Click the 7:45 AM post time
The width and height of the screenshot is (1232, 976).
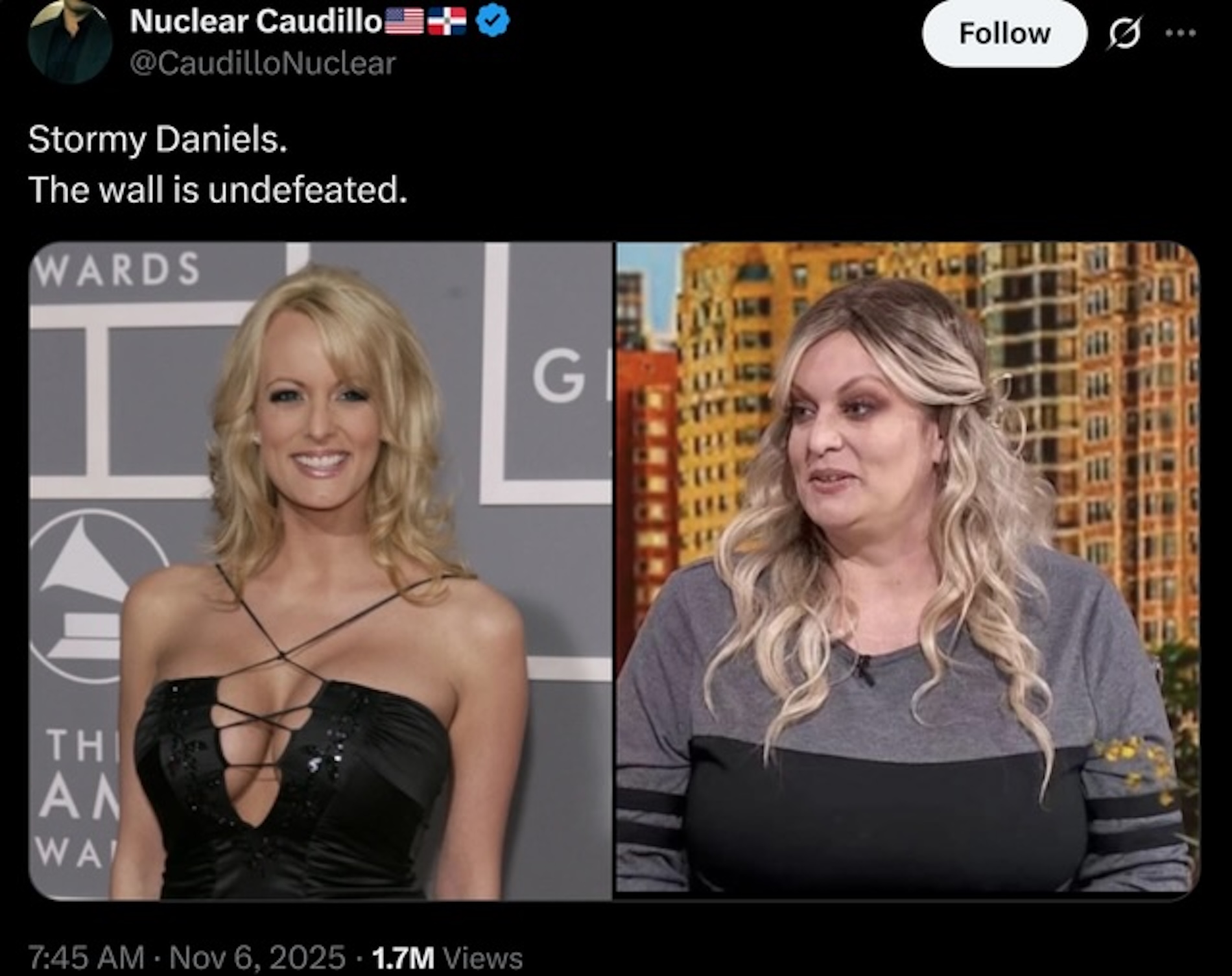[86, 957]
